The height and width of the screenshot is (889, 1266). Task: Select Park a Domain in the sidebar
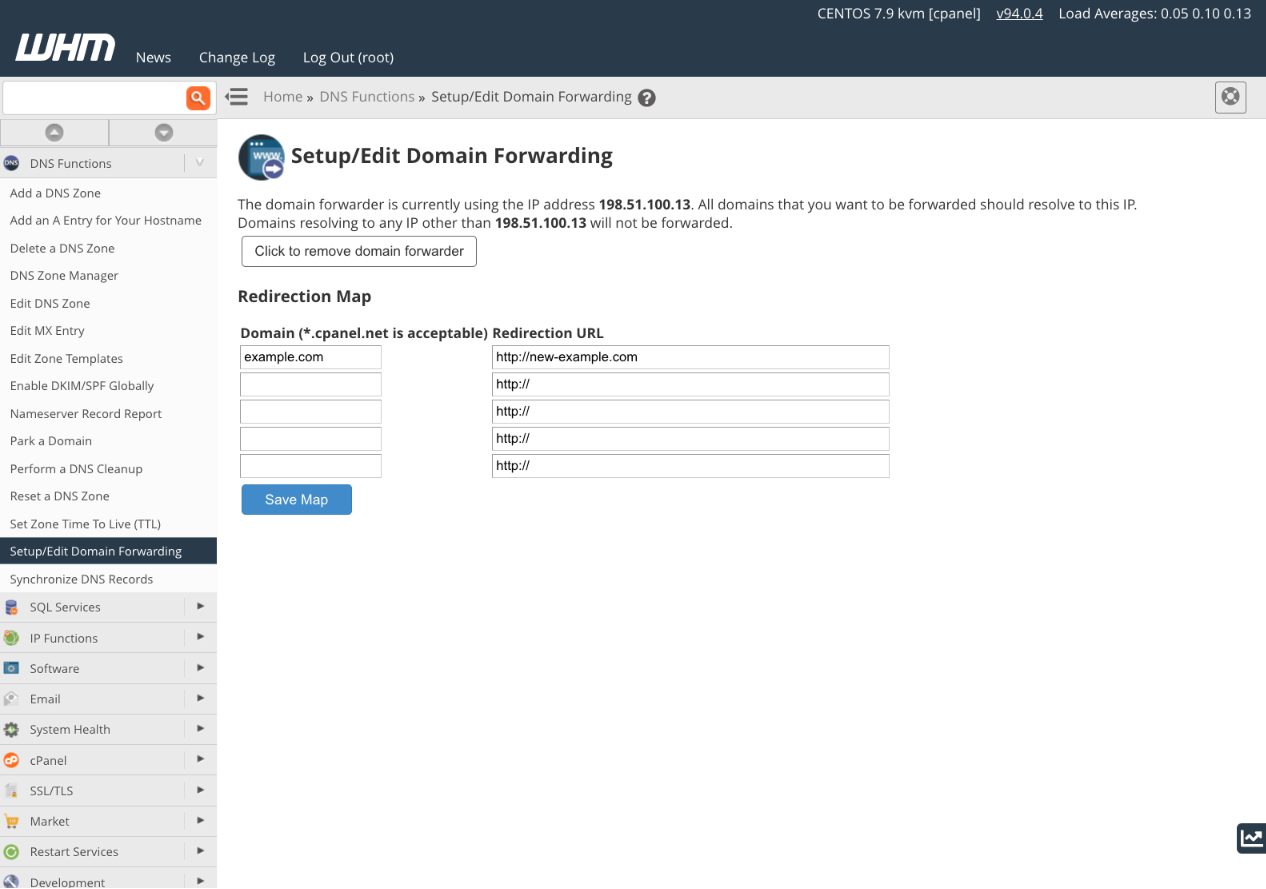[51, 441]
